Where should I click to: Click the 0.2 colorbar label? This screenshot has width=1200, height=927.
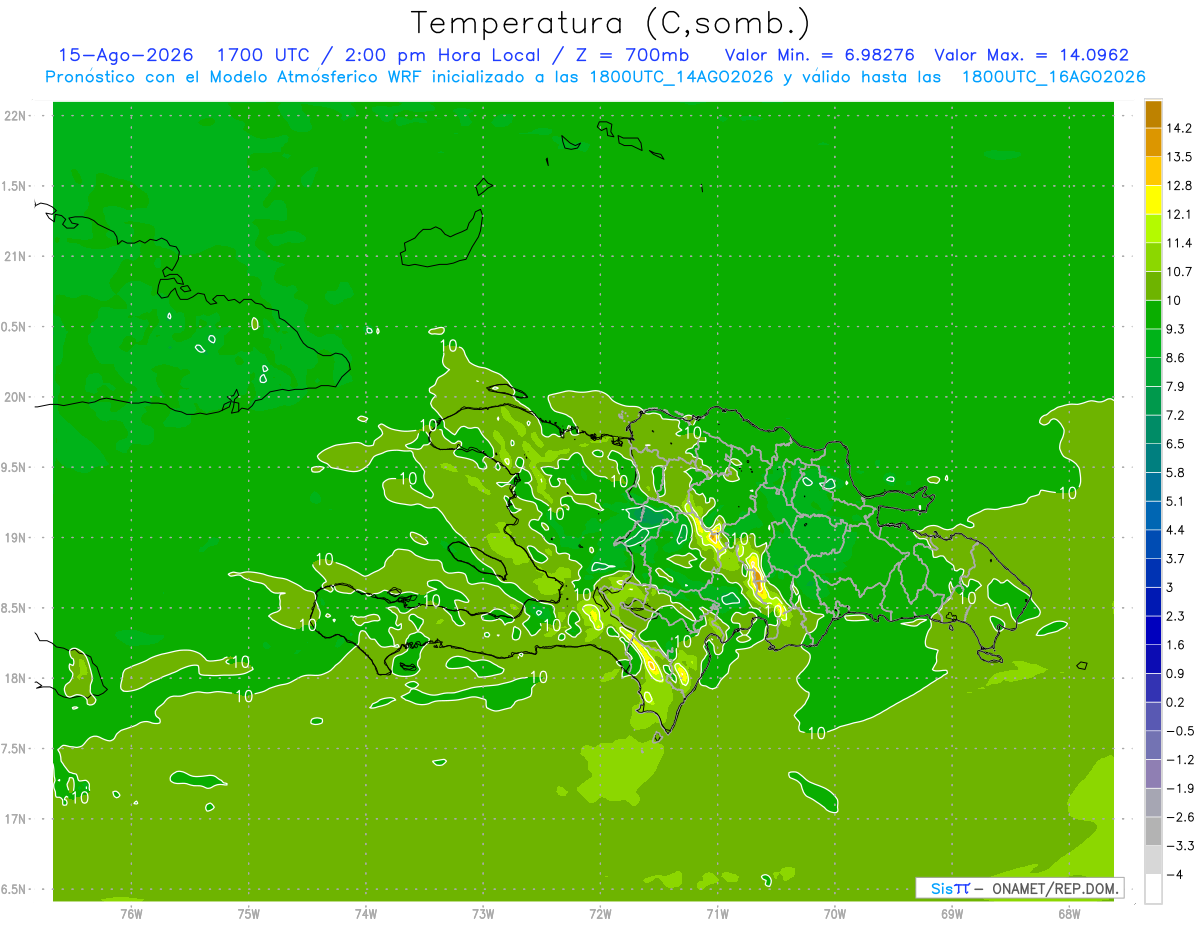(x=1176, y=702)
